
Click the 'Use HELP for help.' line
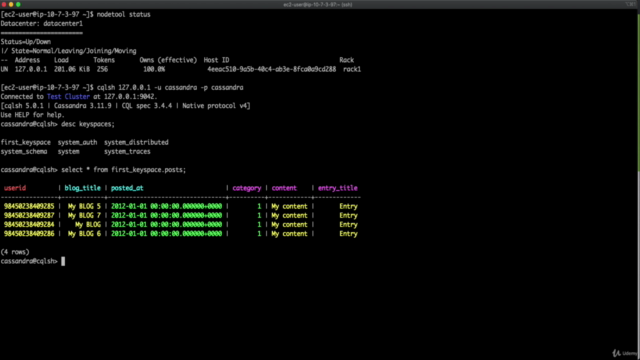click(33, 115)
